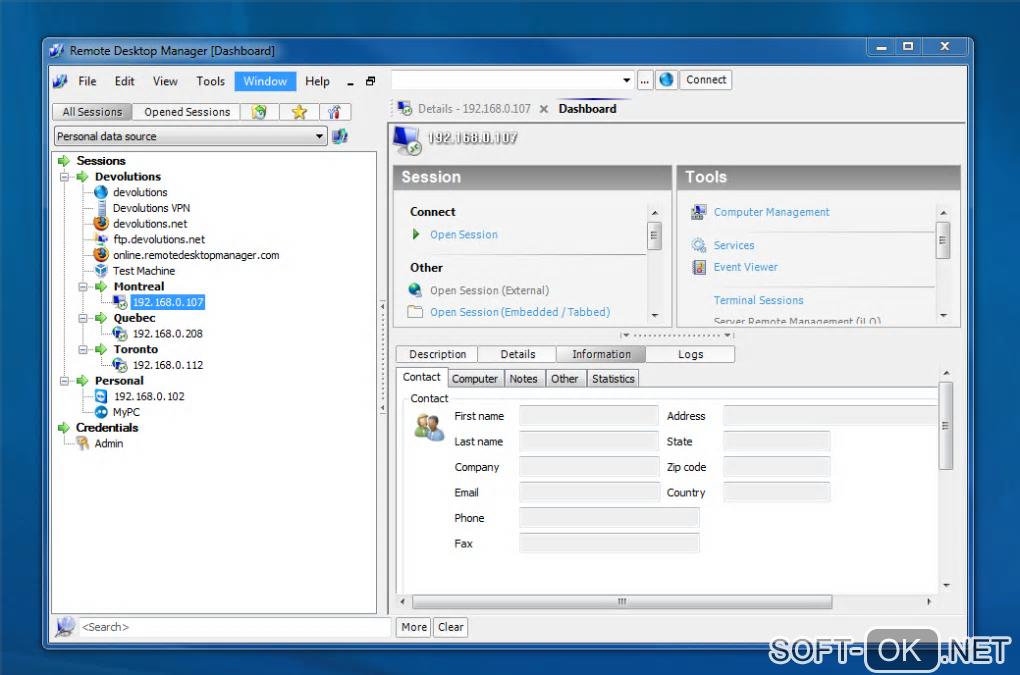Click the Computer Management link
Image resolution: width=1020 pixels, height=675 pixels.
[x=772, y=212]
